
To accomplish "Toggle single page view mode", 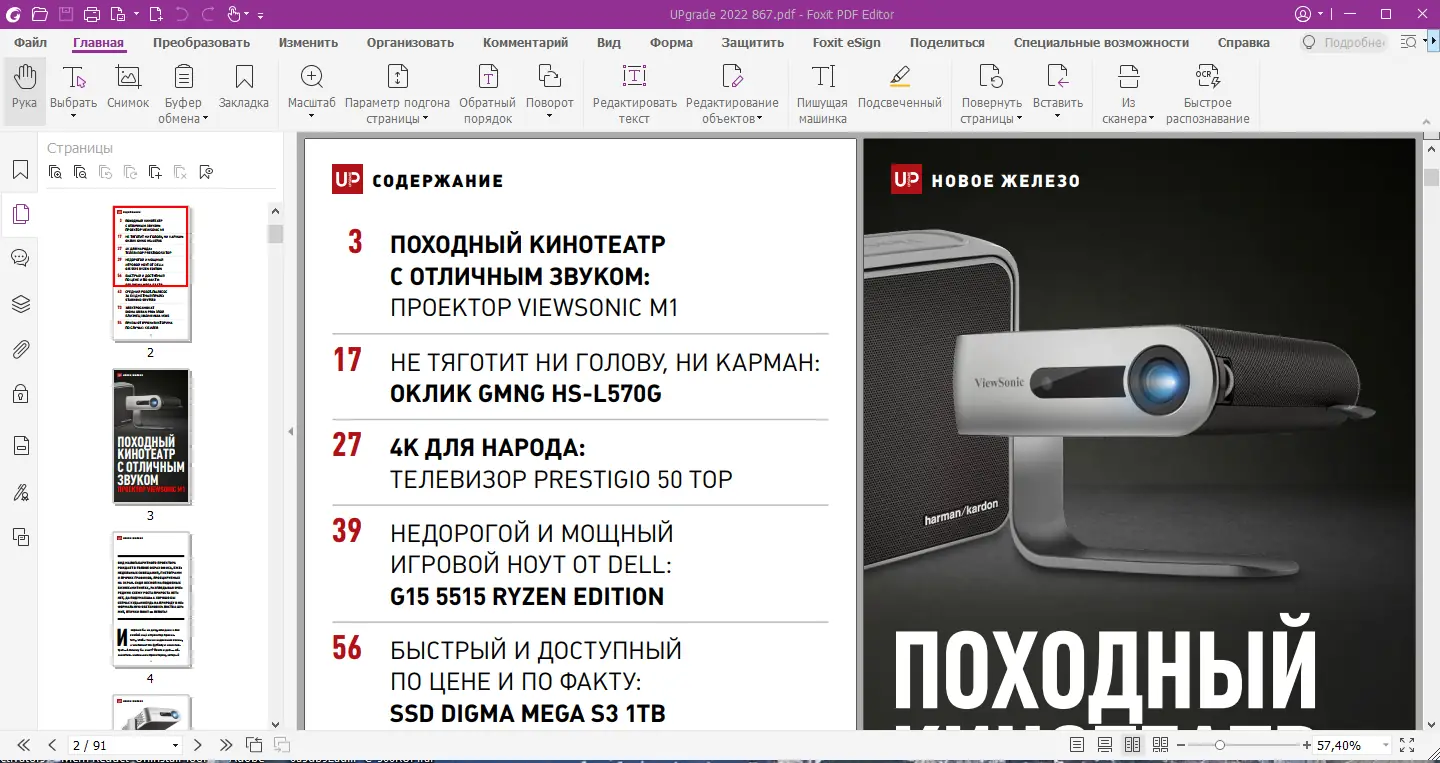I will (x=1077, y=745).
